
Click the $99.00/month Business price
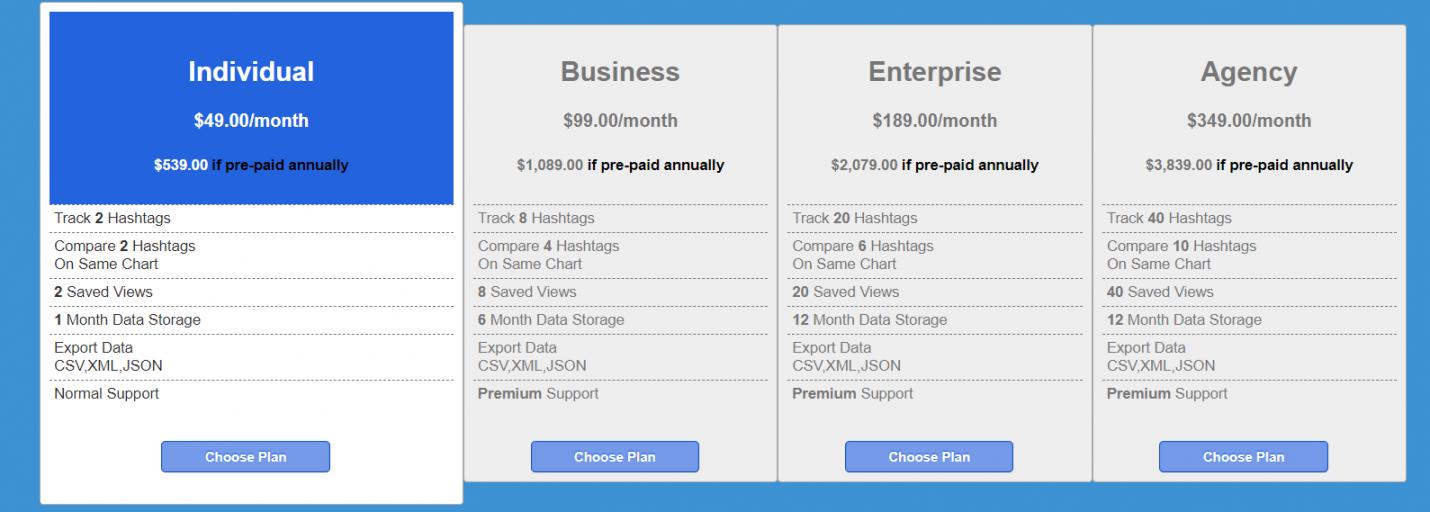pos(620,121)
